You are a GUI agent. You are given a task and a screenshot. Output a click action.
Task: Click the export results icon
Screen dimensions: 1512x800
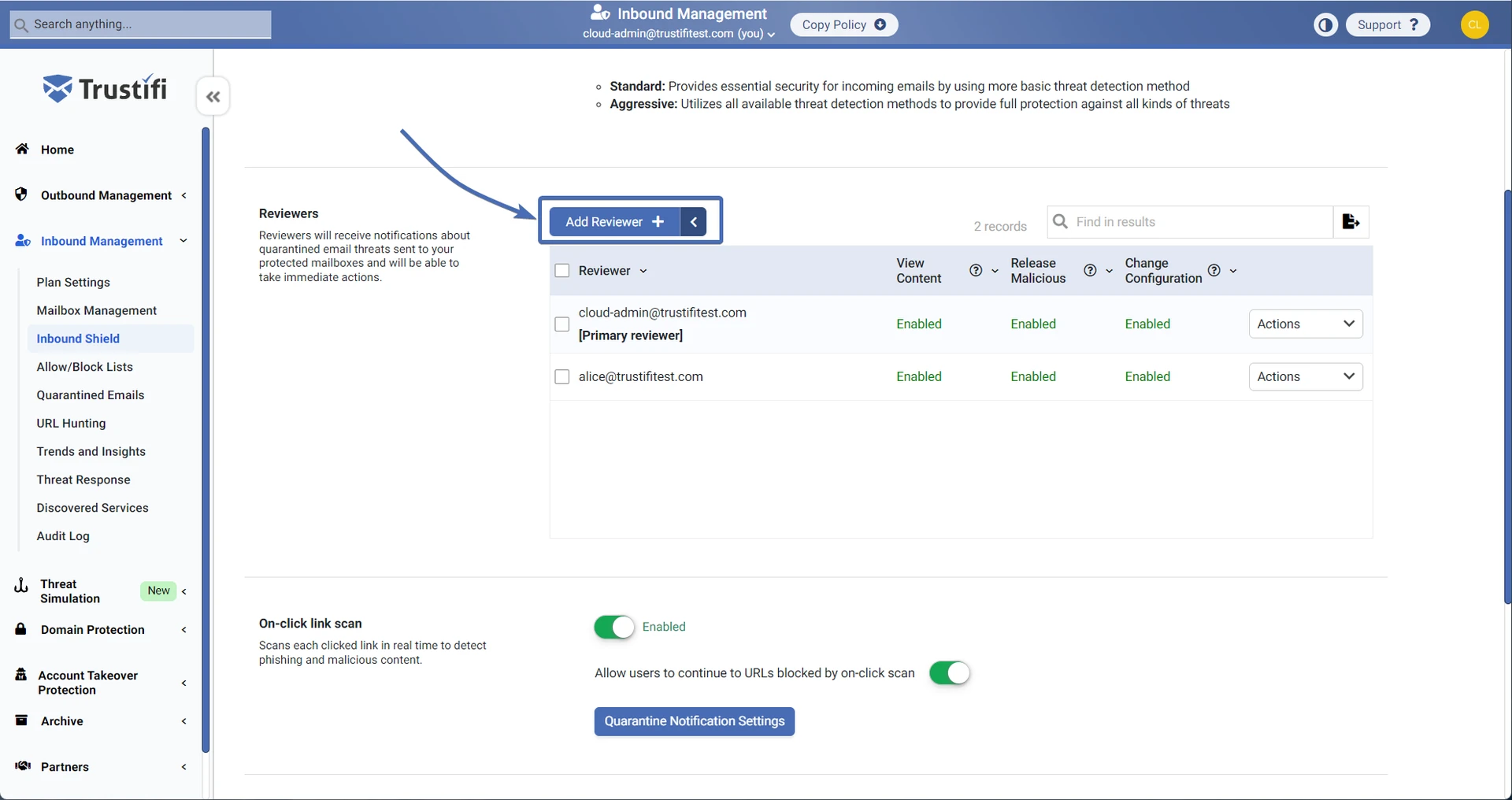click(x=1351, y=222)
